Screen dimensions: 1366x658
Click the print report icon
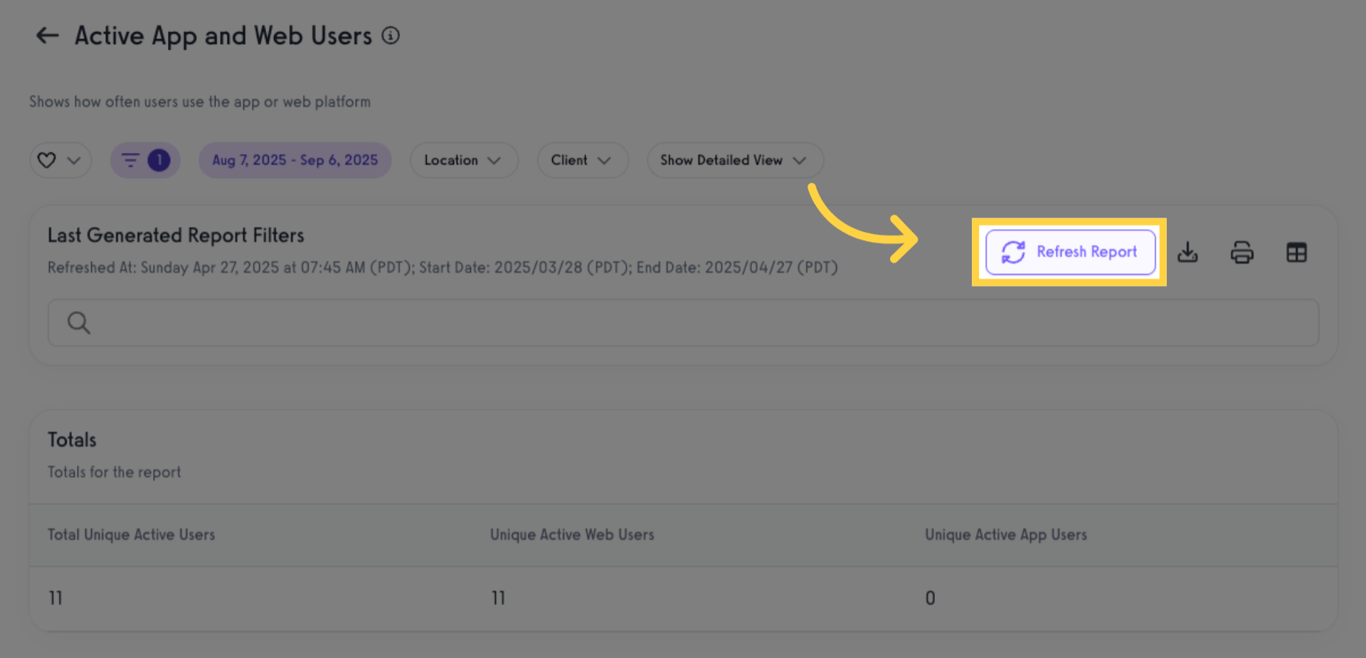[1242, 252]
